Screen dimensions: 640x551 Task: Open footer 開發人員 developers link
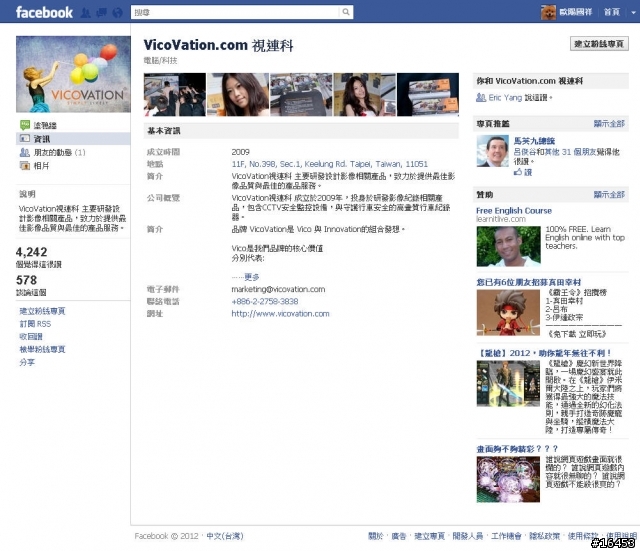[x=468, y=536]
